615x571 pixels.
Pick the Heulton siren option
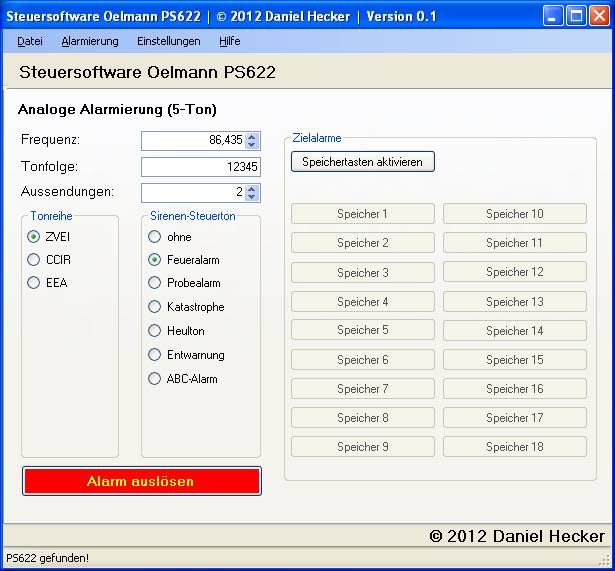click(x=155, y=331)
